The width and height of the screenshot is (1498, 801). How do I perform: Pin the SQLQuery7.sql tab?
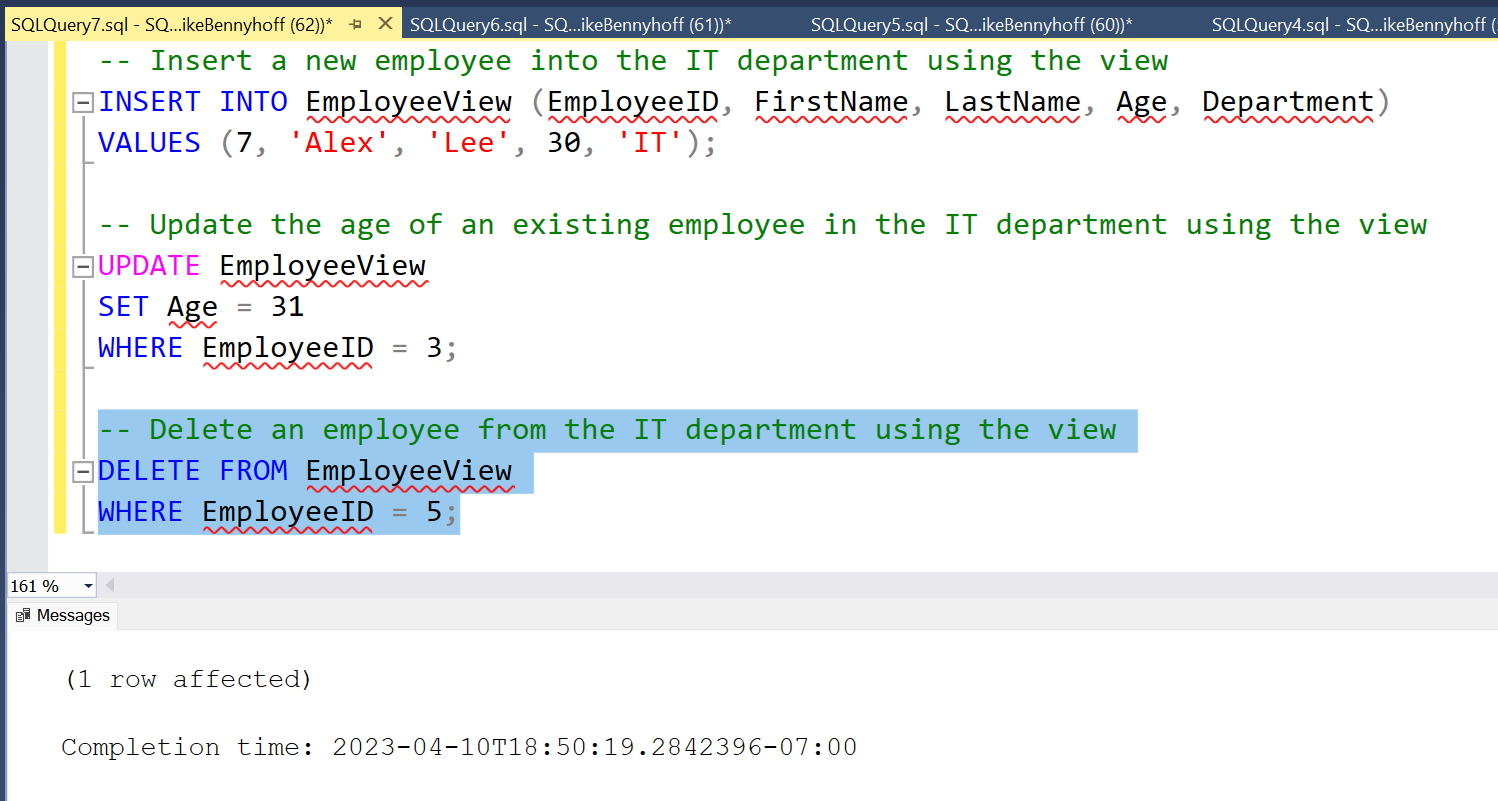coord(356,24)
